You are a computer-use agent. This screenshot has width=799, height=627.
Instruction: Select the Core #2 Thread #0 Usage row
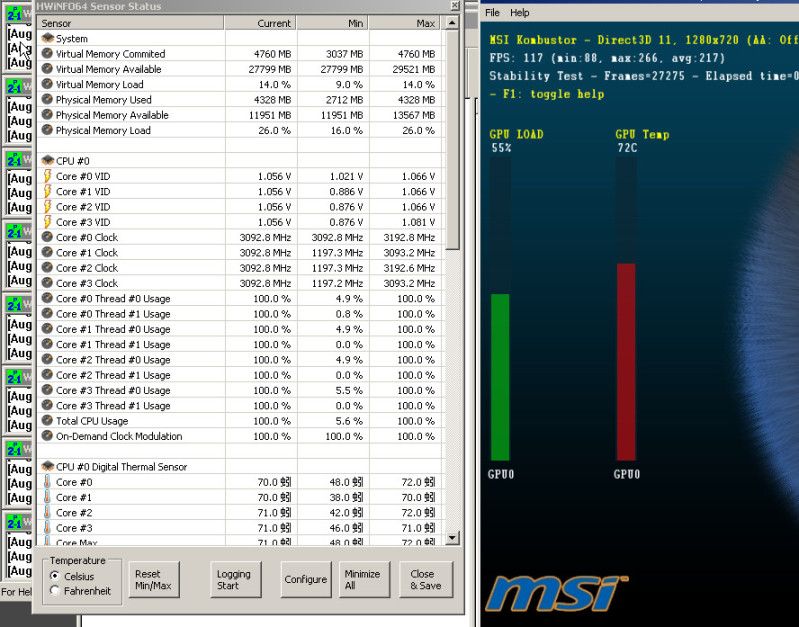239,359
